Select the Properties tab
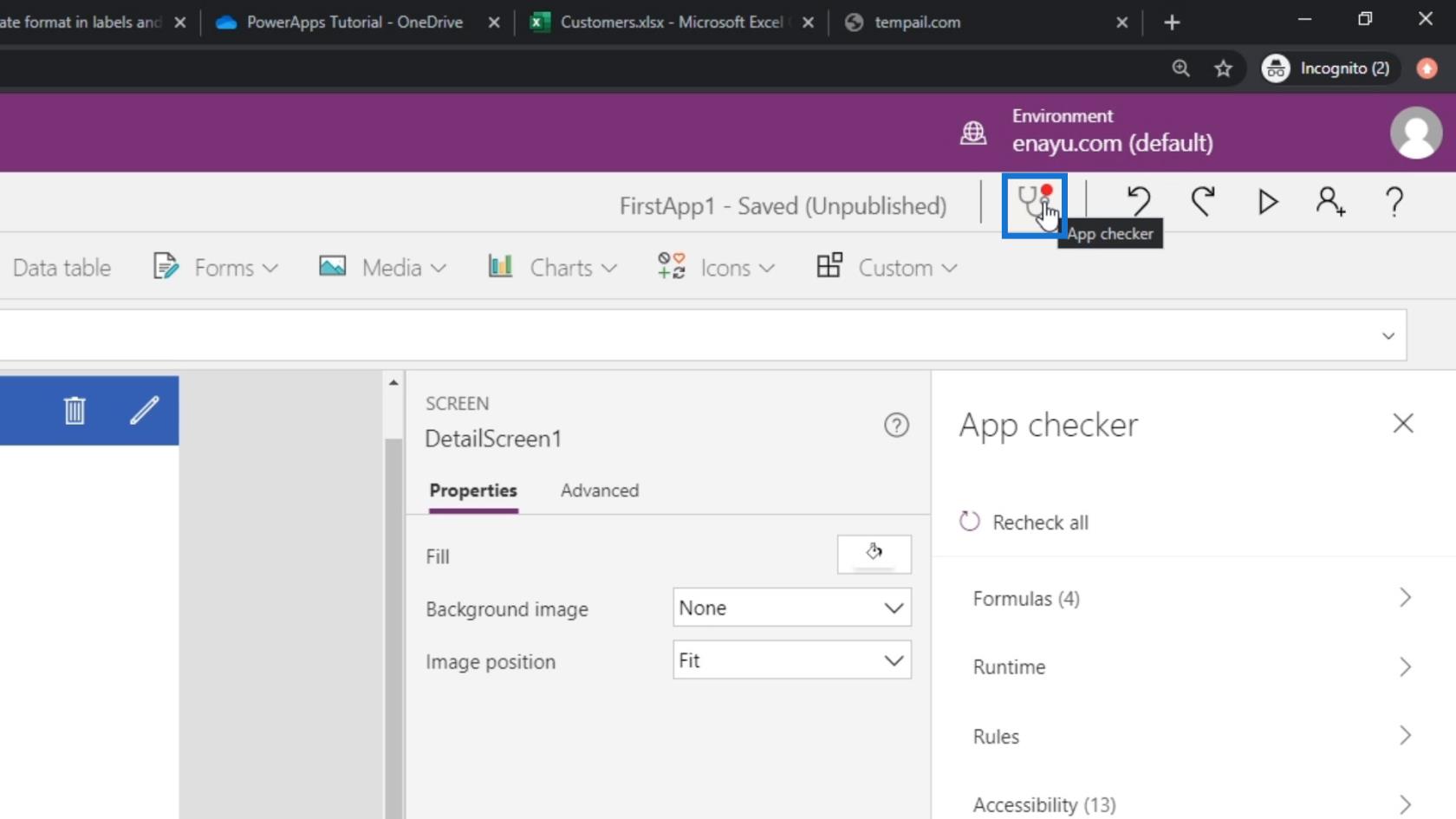The image size is (1456, 819). tap(473, 491)
